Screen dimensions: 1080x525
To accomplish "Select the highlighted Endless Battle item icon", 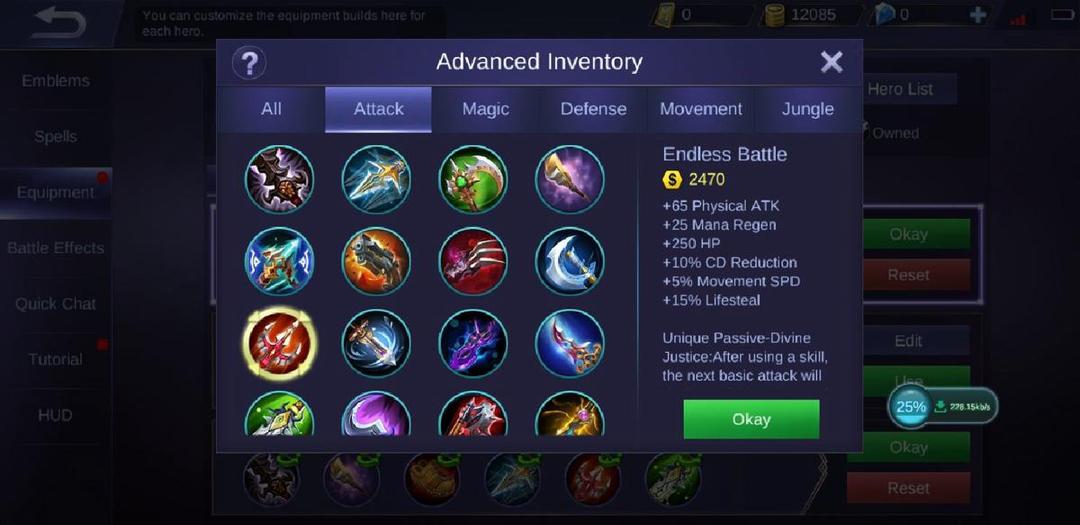I will coord(280,343).
